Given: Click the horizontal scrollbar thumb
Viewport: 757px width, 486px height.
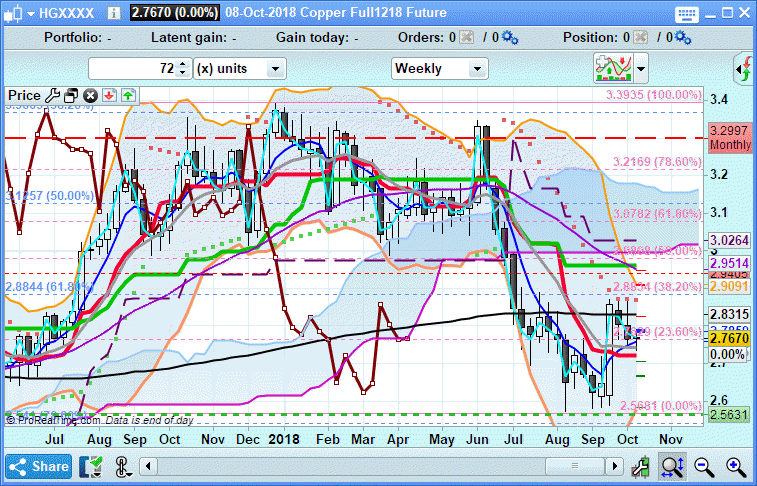Looking at the screenshot, I should [x=575, y=466].
